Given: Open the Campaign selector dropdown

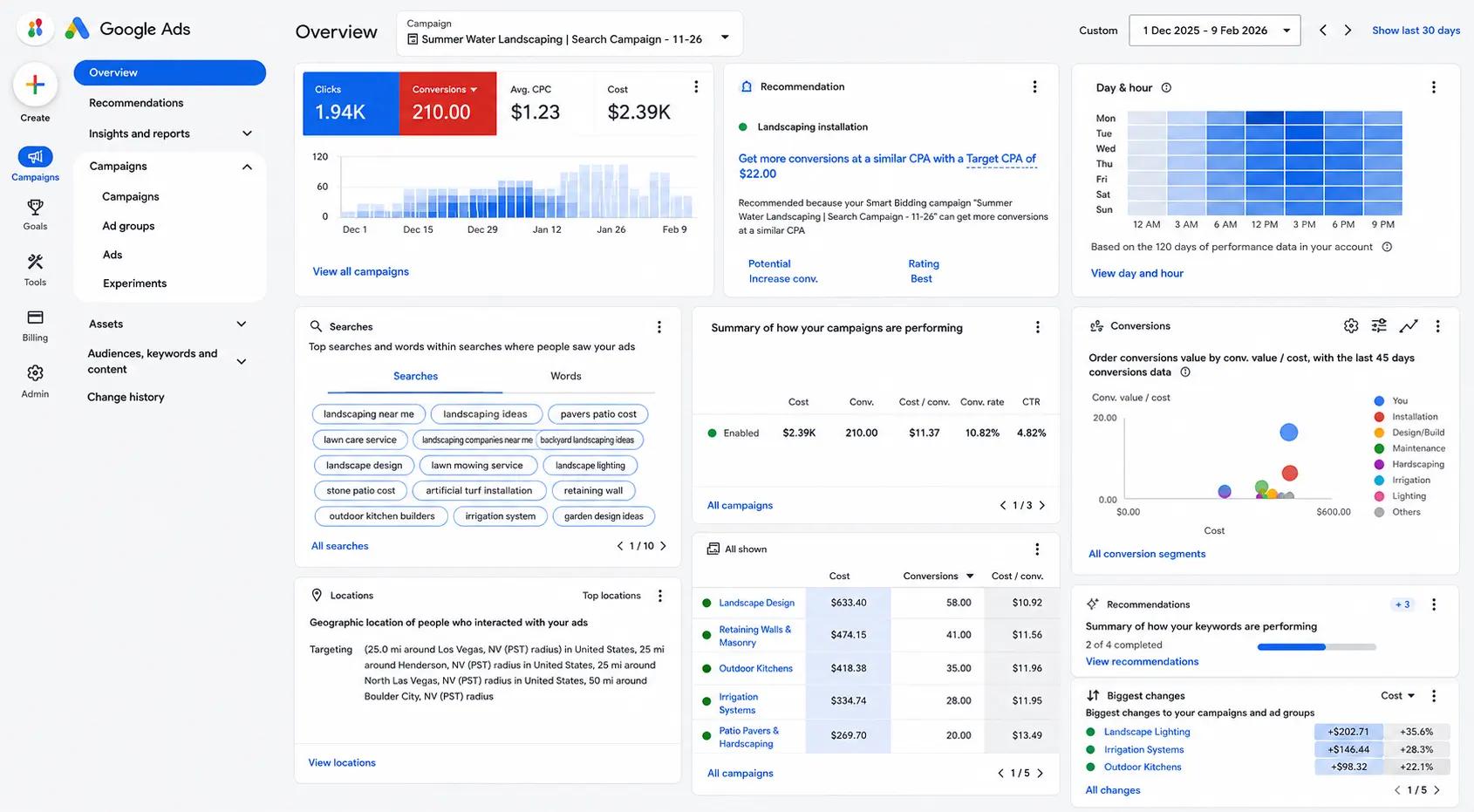Looking at the screenshot, I should pos(570,34).
